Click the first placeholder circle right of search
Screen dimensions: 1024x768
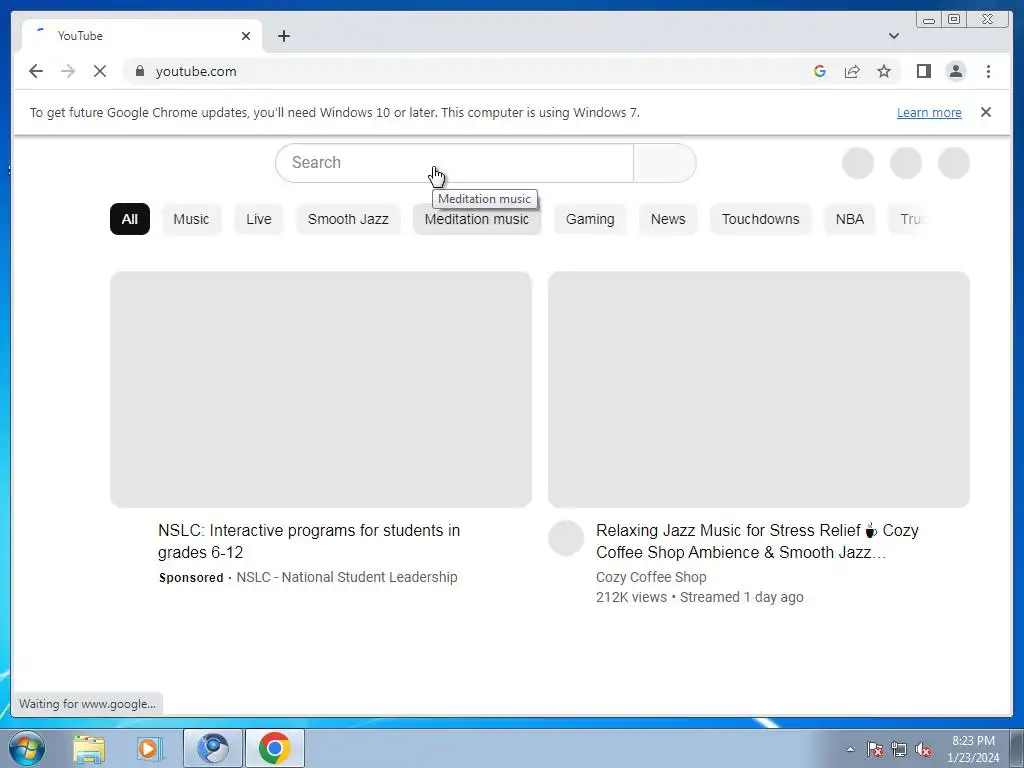click(x=857, y=163)
